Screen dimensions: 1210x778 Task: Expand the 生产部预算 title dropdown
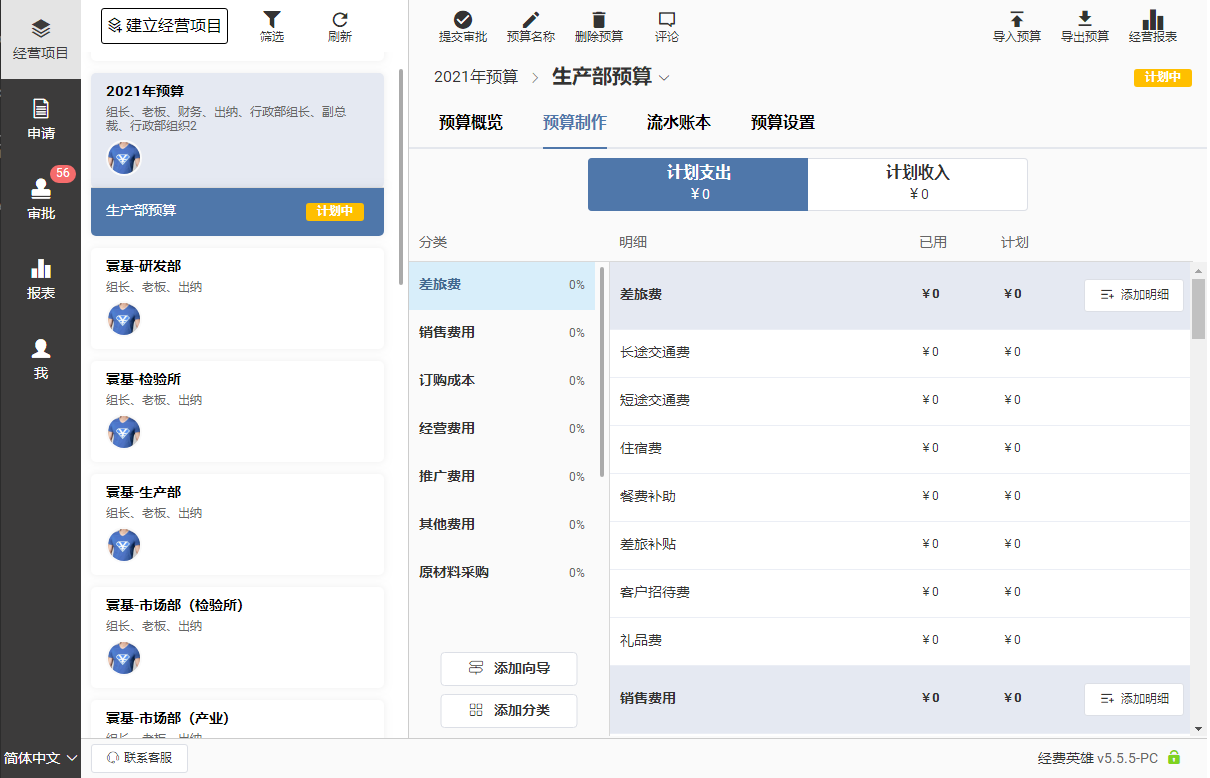pos(665,77)
